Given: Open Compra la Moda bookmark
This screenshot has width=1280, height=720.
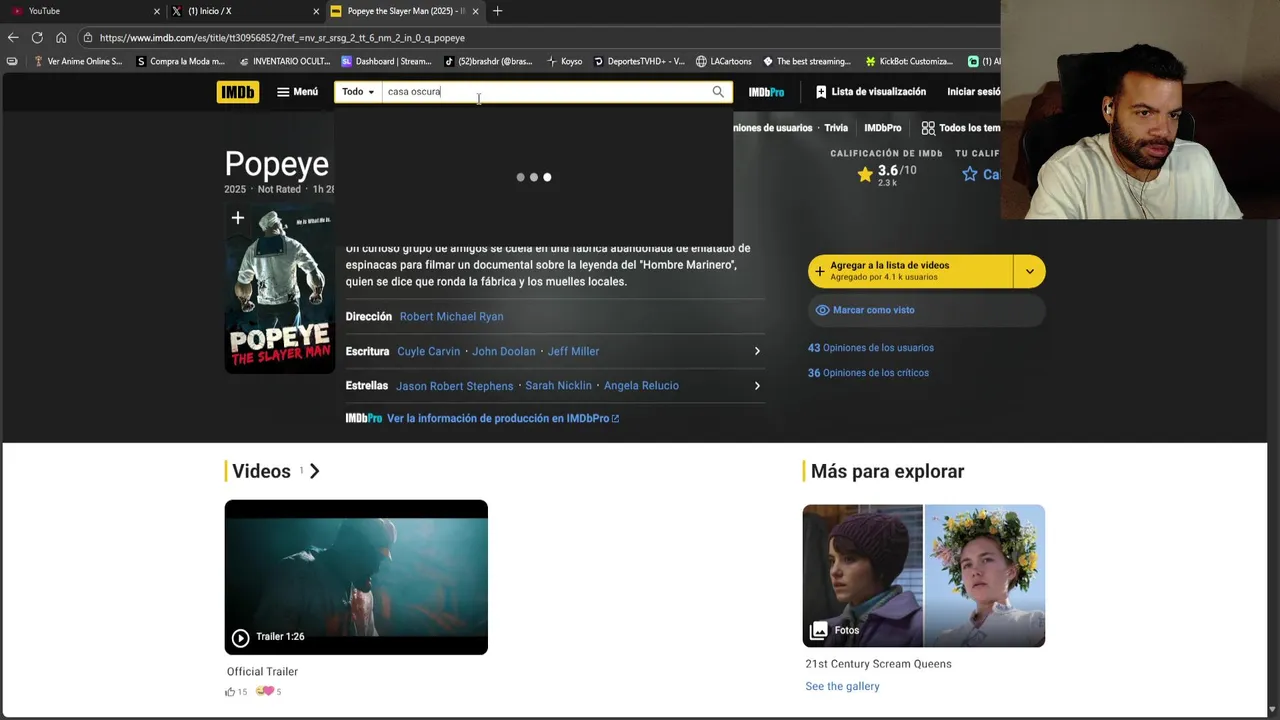Looking at the screenshot, I should pyautogui.click(x=181, y=62).
